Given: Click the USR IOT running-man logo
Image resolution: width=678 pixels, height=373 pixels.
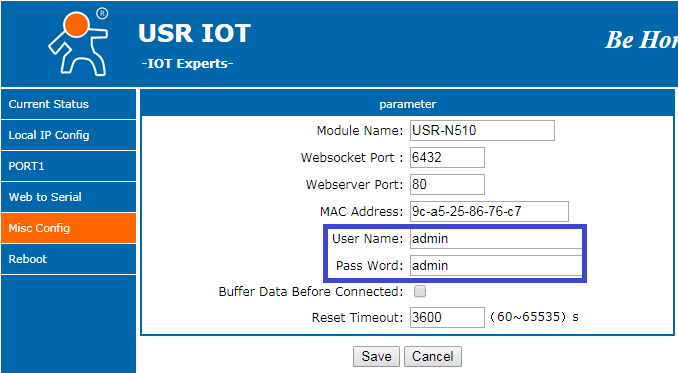Looking at the screenshot, I should point(79,43).
